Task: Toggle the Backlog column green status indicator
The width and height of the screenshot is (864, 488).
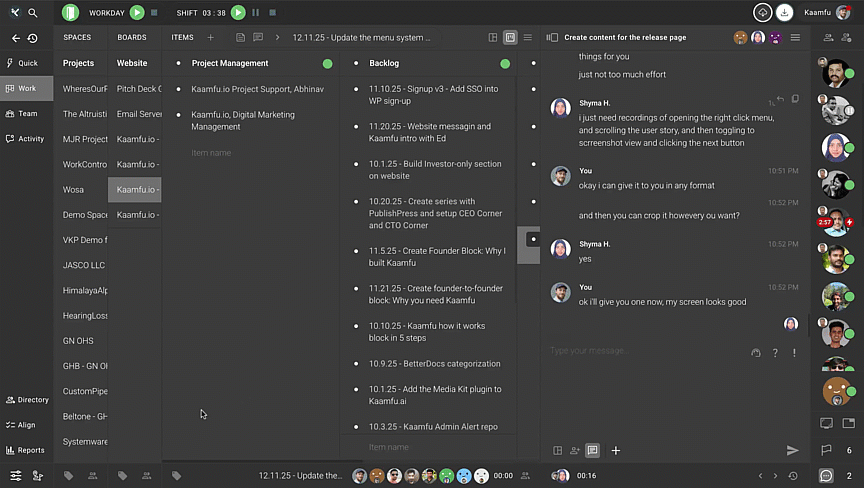Action: [505, 63]
